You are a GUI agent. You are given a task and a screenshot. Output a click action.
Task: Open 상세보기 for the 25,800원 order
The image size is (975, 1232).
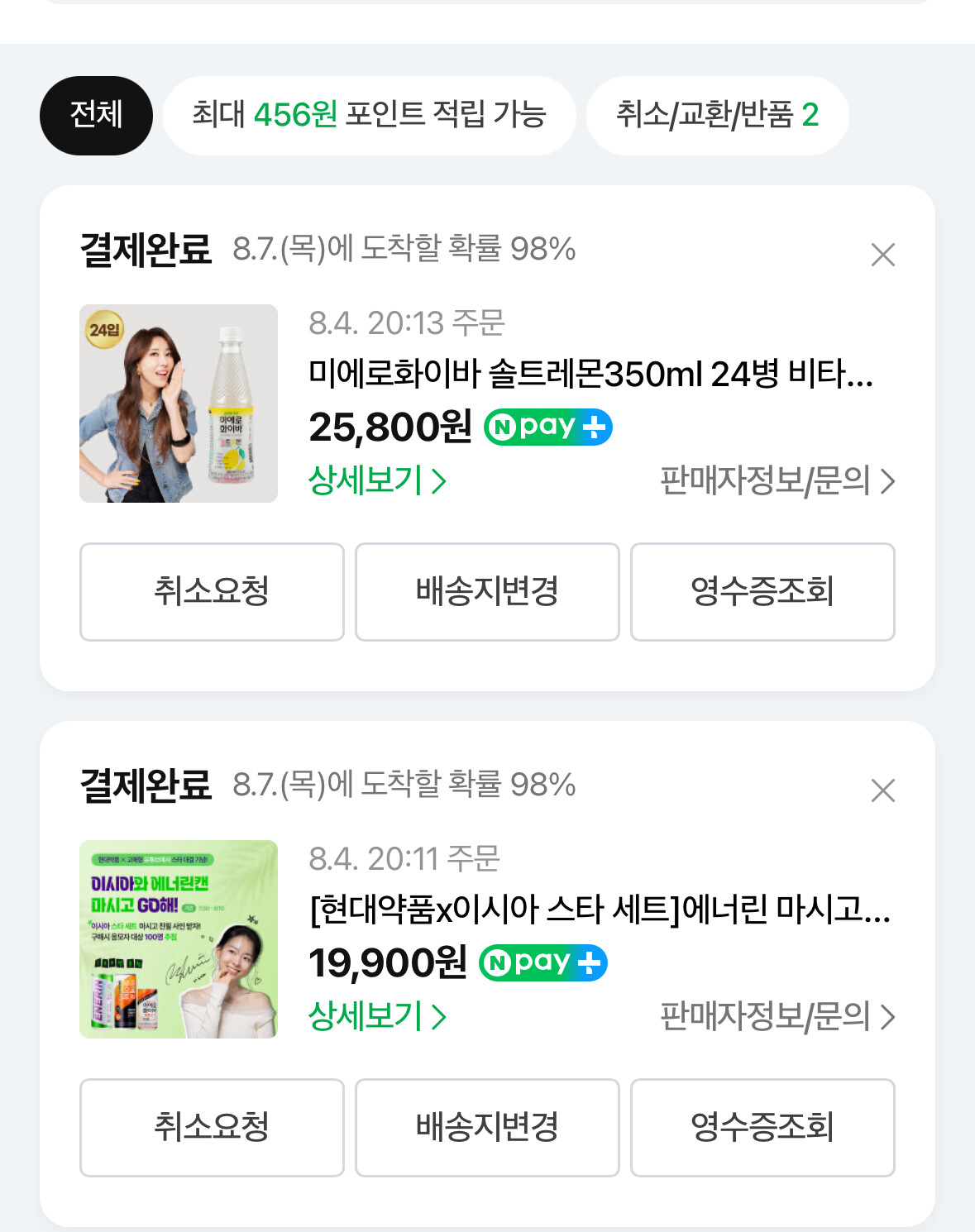[376, 480]
